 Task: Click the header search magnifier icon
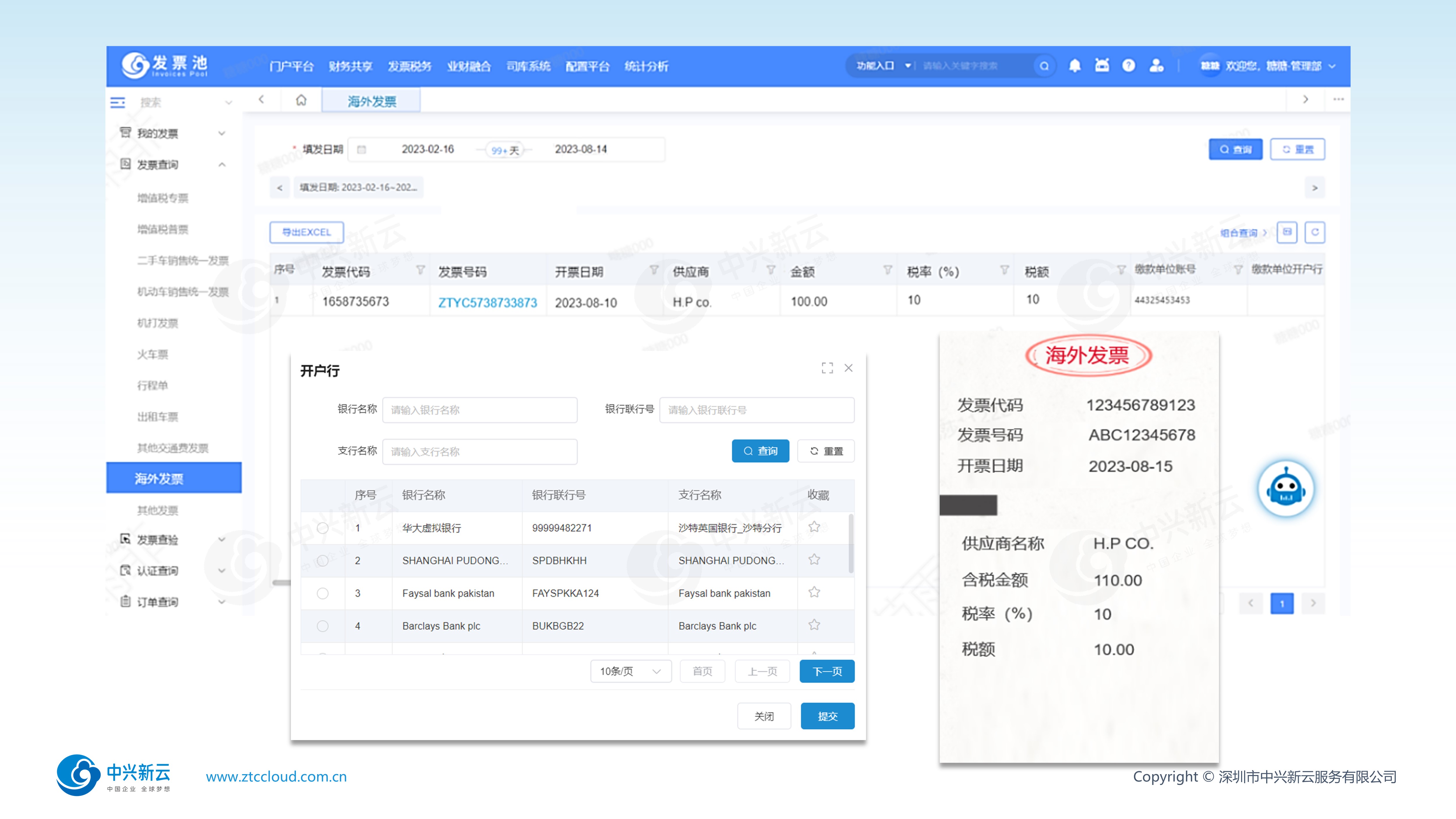point(1044,66)
